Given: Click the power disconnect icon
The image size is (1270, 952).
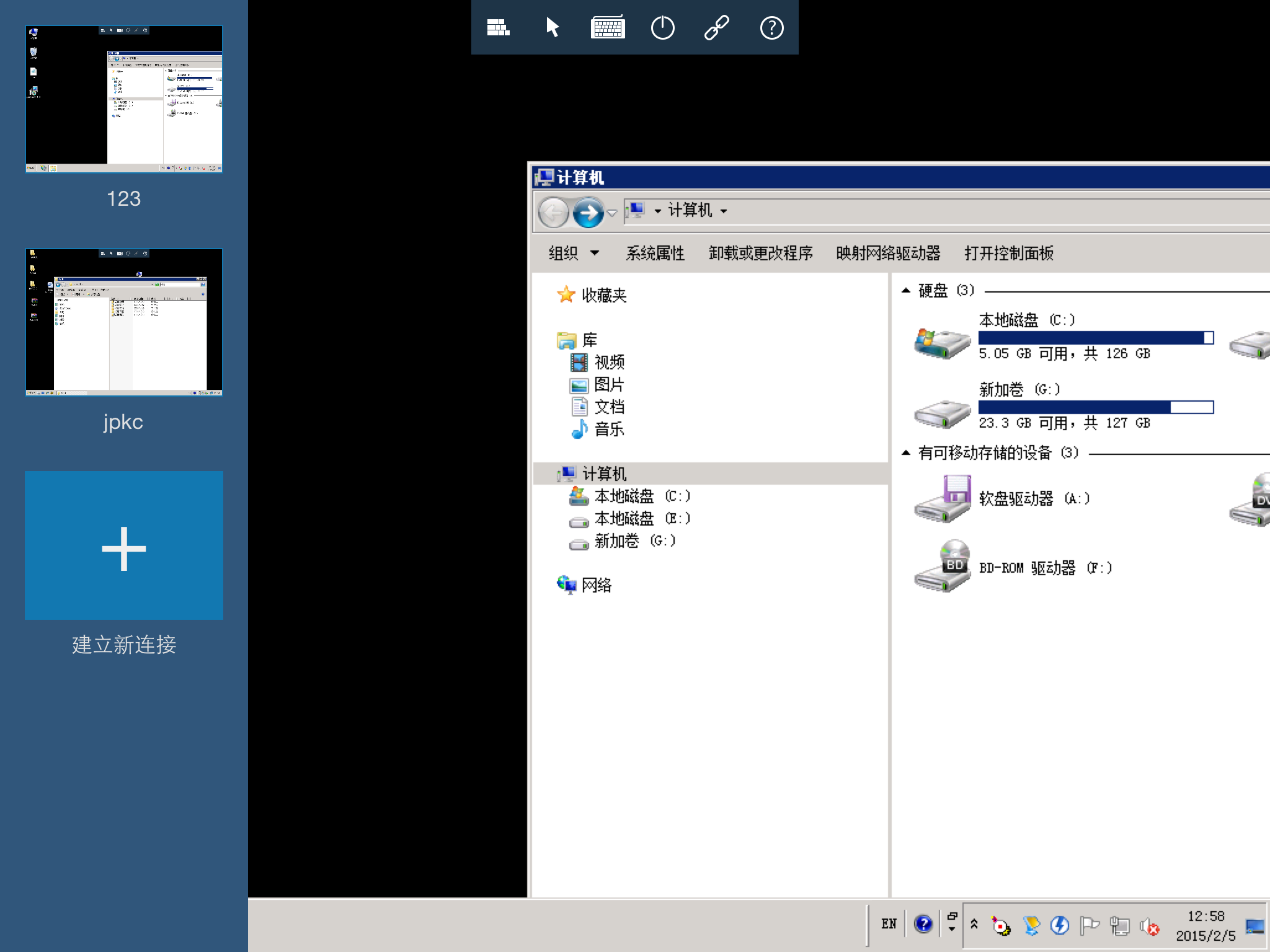Looking at the screenshot, I should point(662,28).
